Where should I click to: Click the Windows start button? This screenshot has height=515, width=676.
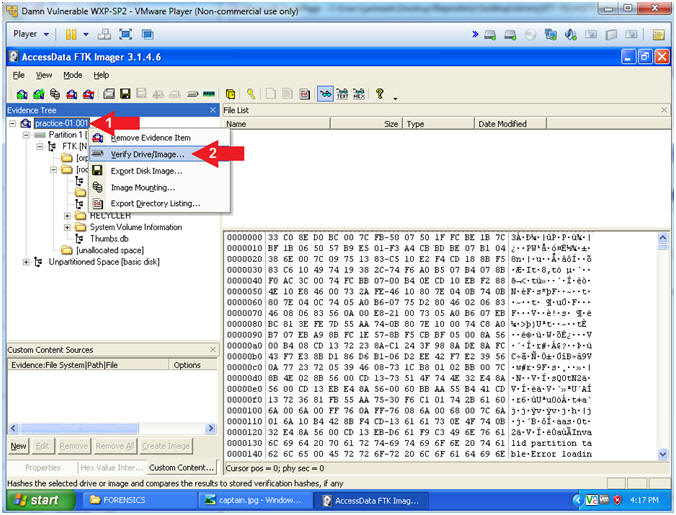pyautogui.click(x=40, y=500)
